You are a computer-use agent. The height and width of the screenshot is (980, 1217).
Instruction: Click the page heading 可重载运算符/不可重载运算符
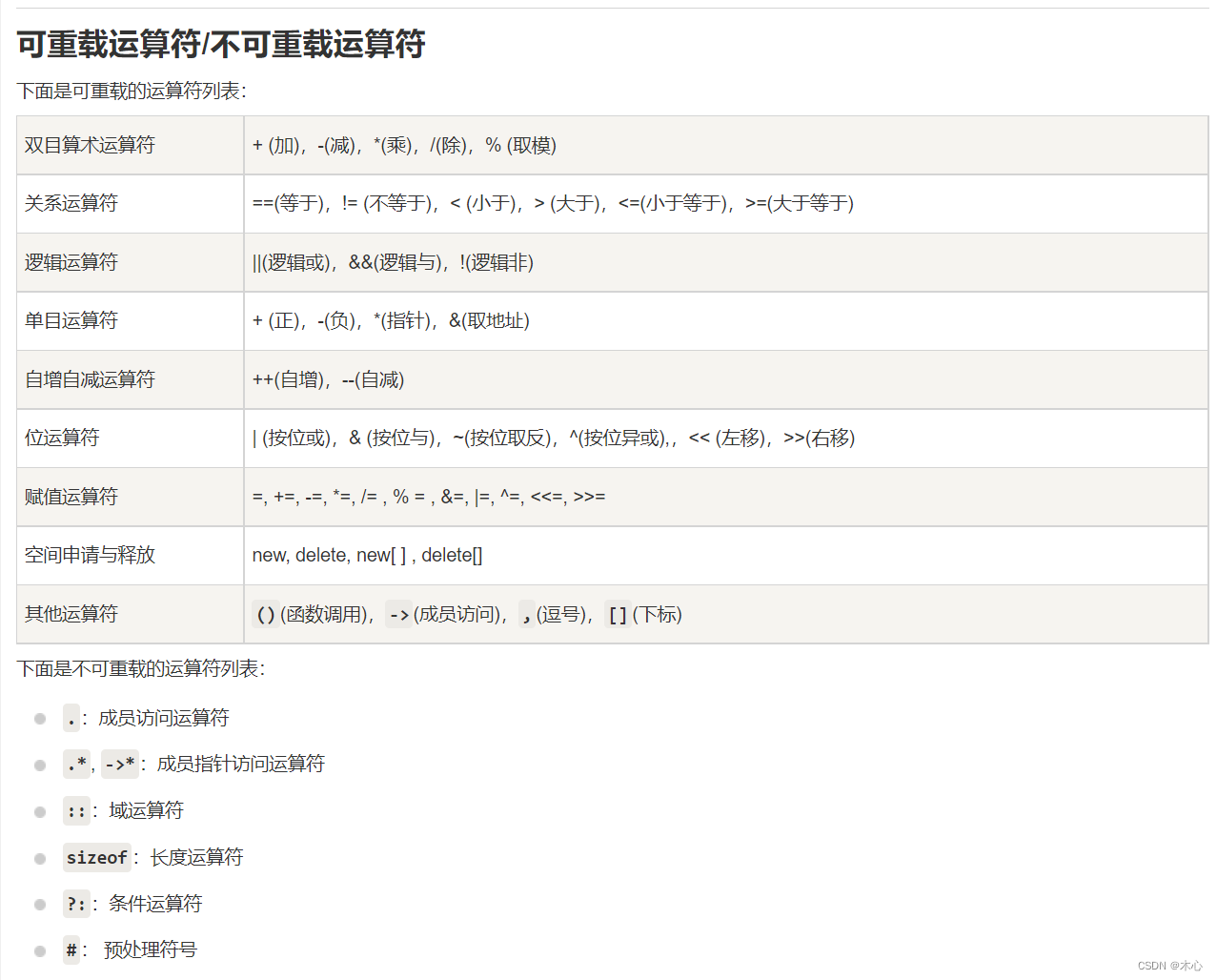pos(221,44)
